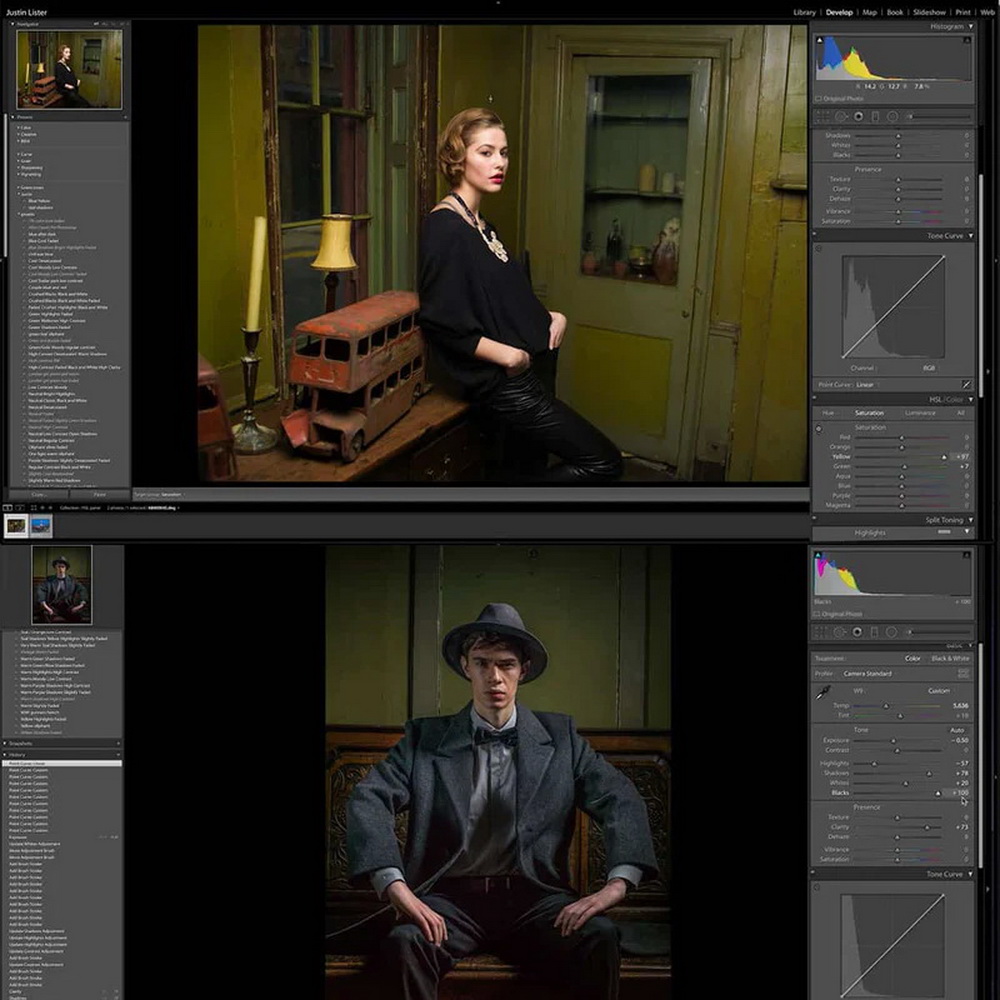Collapse the Split Toning panel triangle
This screenshot has width=1000, height=1000.
969,520
